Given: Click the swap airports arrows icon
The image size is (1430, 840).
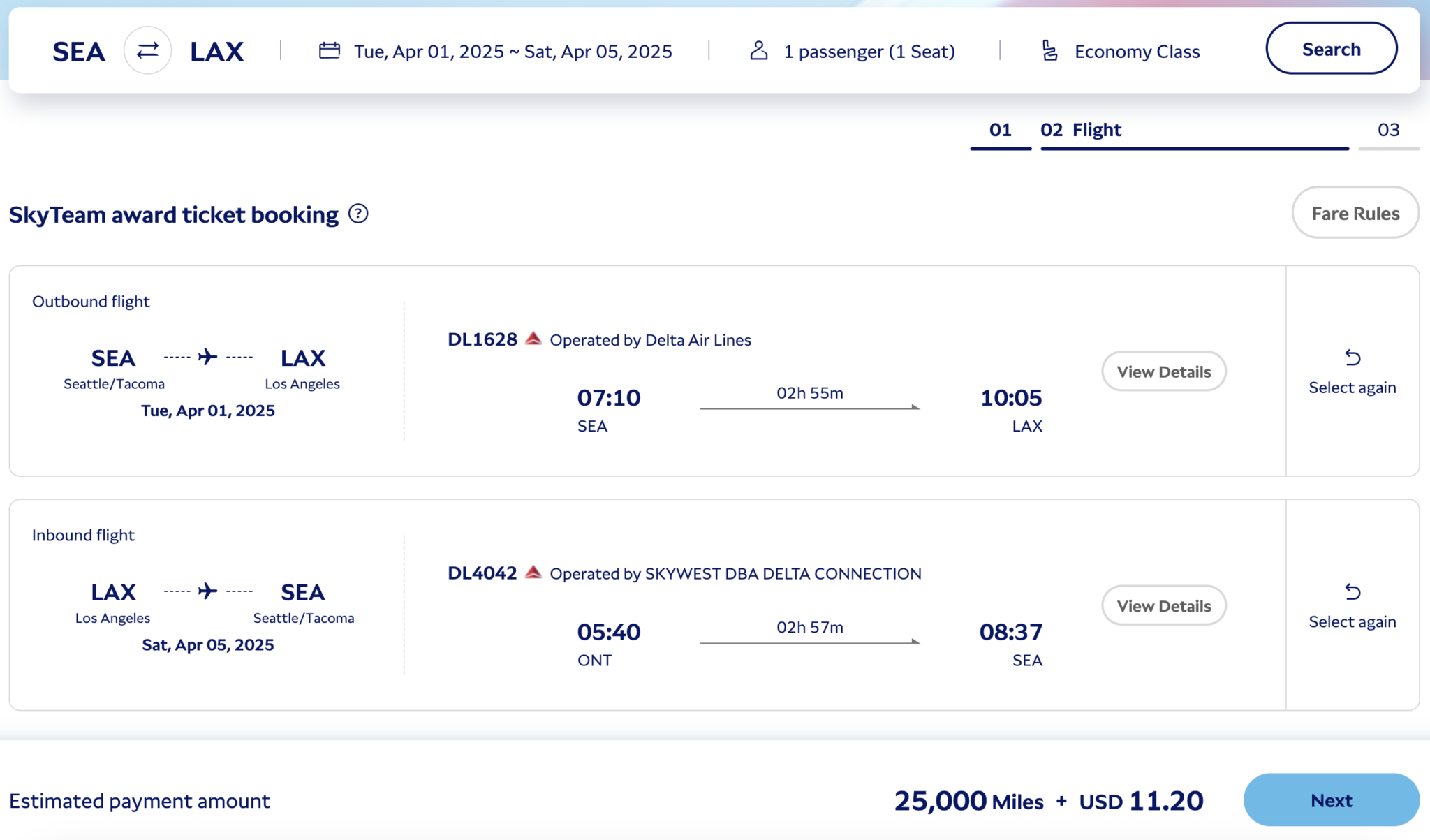Looking at the screenshot, I should [147, 49].
